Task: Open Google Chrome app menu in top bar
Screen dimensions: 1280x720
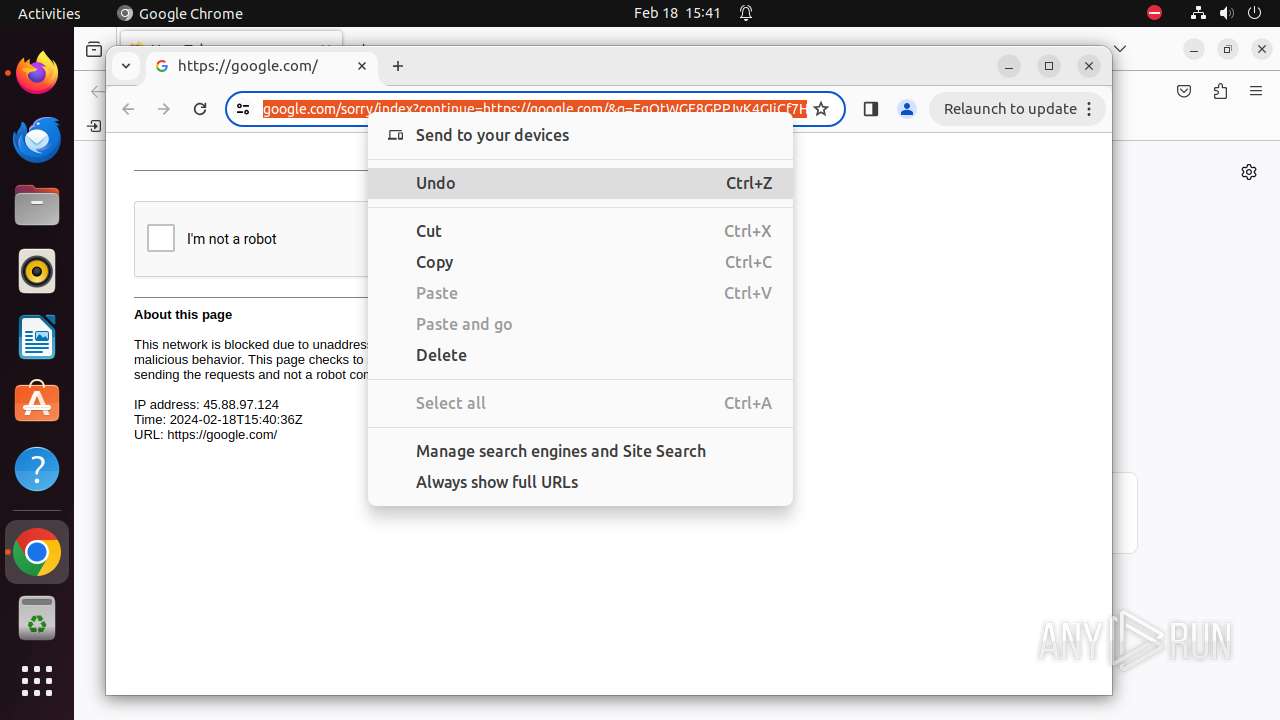Action: (x=180, y=13)
